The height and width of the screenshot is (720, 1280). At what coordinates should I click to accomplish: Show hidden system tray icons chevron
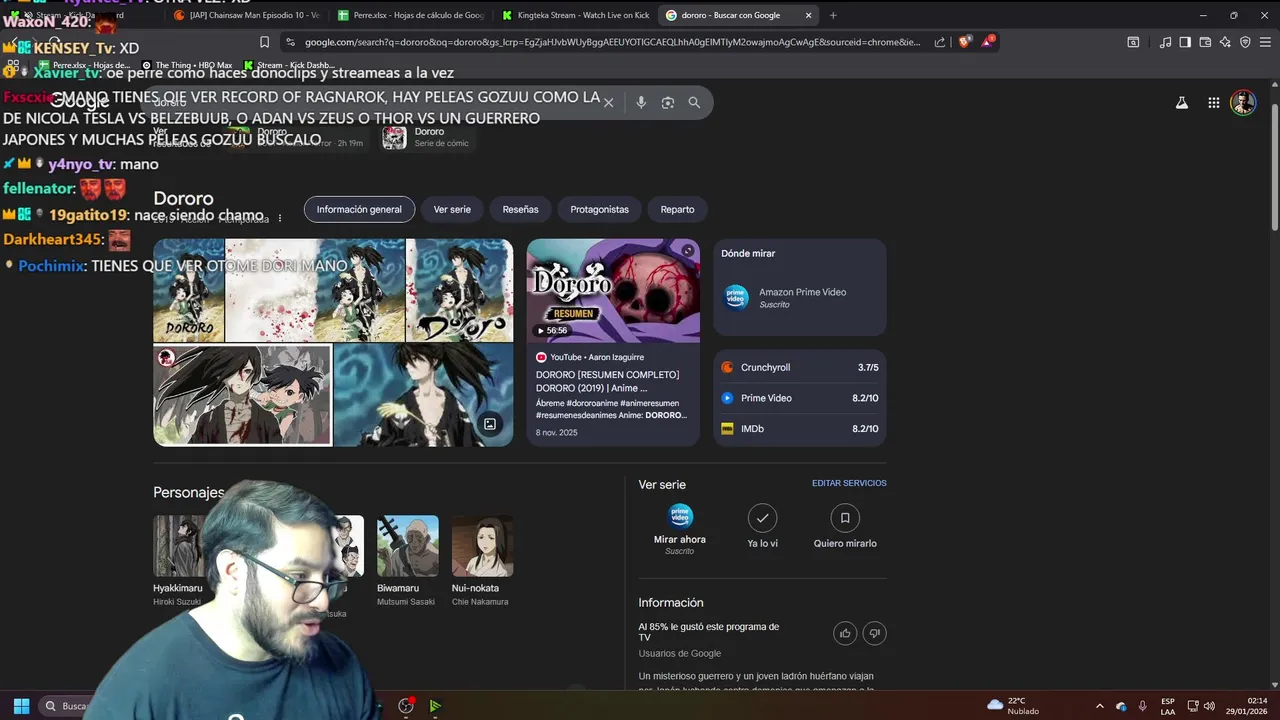point(1100,706)
